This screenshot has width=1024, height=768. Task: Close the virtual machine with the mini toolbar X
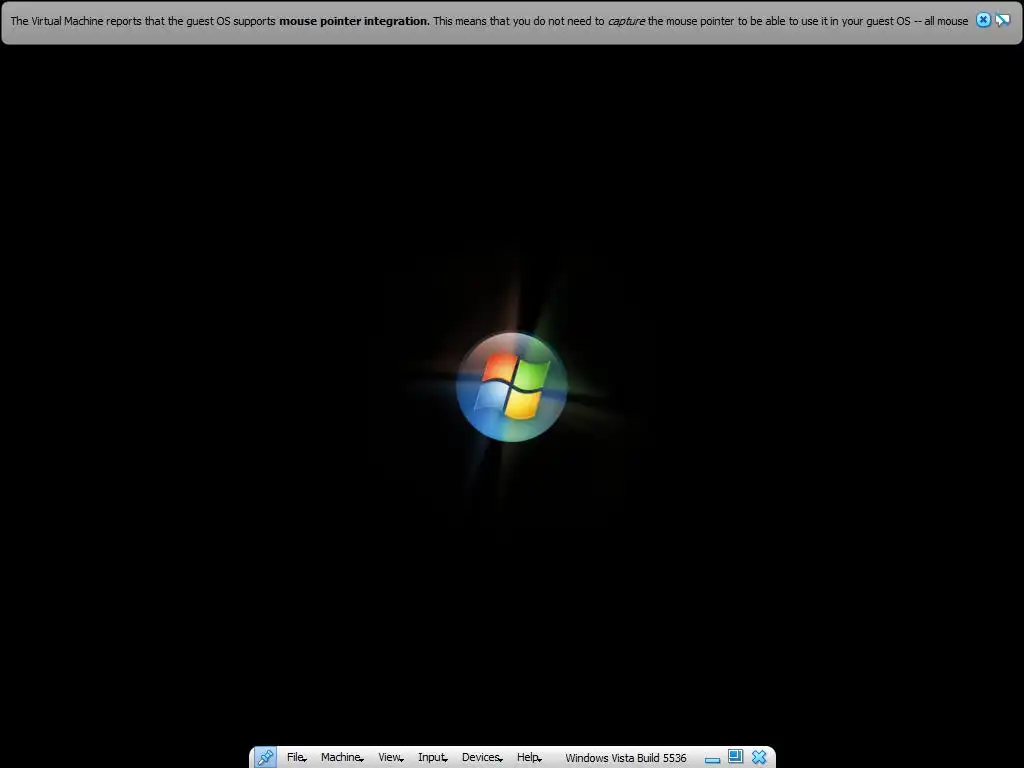click(759, 757)
